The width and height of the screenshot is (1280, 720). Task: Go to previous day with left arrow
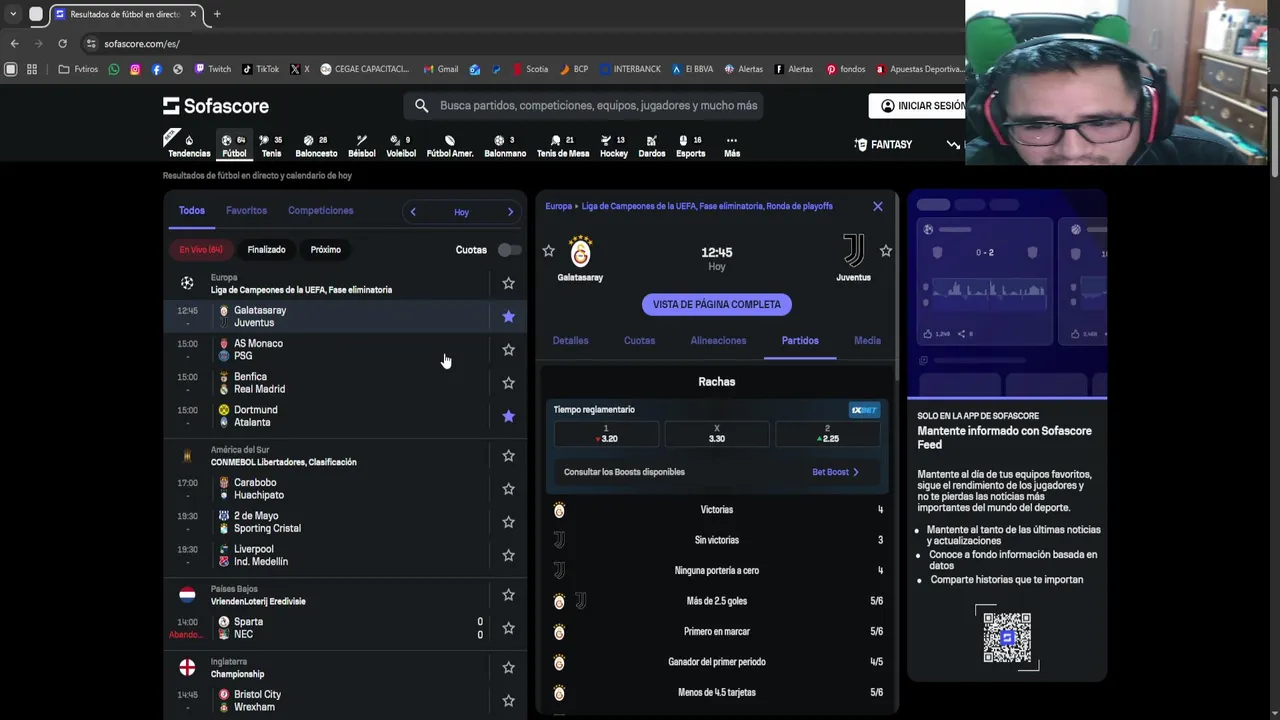click(x=413, y=212)
